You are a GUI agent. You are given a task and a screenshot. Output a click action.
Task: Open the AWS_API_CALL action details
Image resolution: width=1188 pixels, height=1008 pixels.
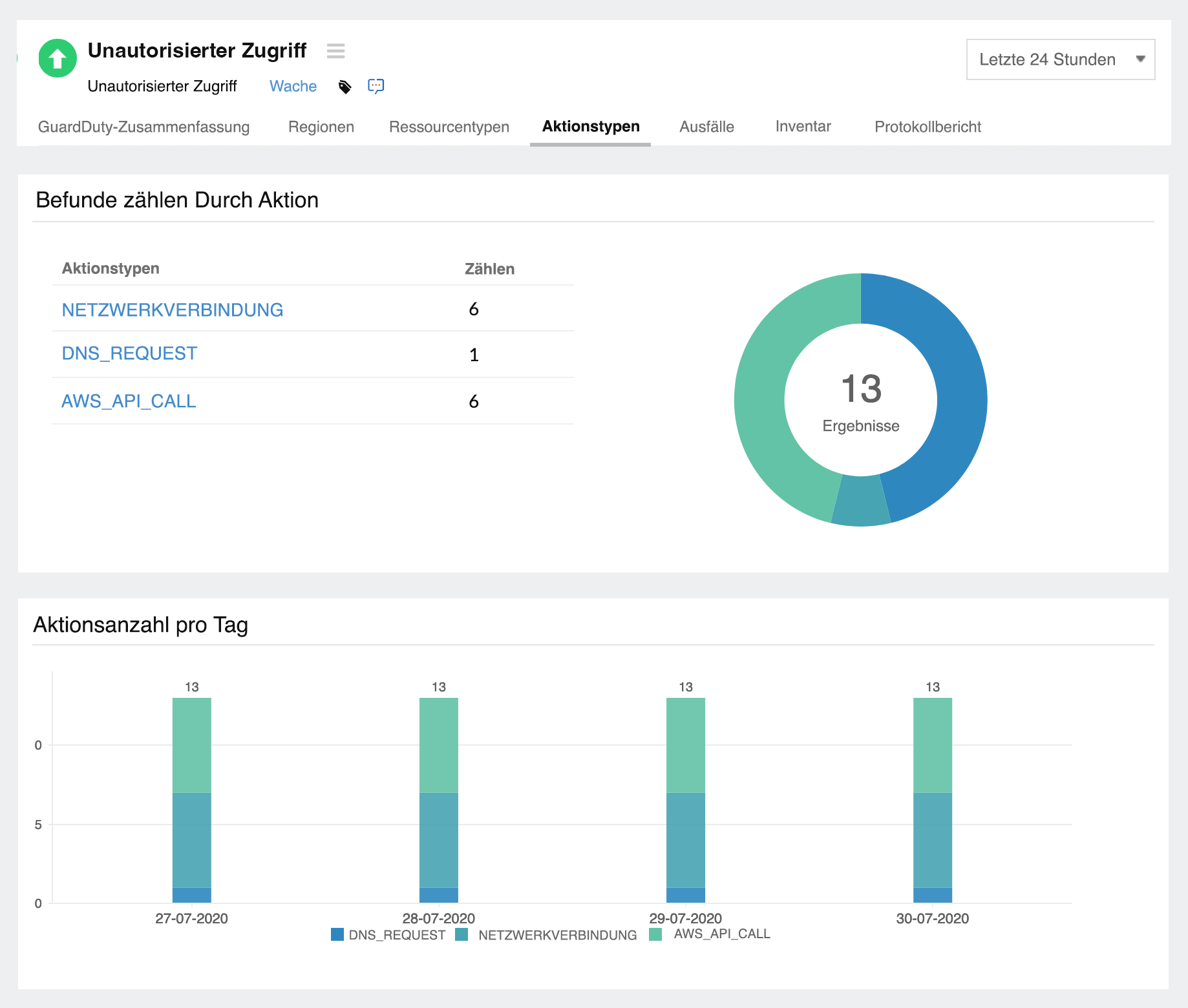128,401
